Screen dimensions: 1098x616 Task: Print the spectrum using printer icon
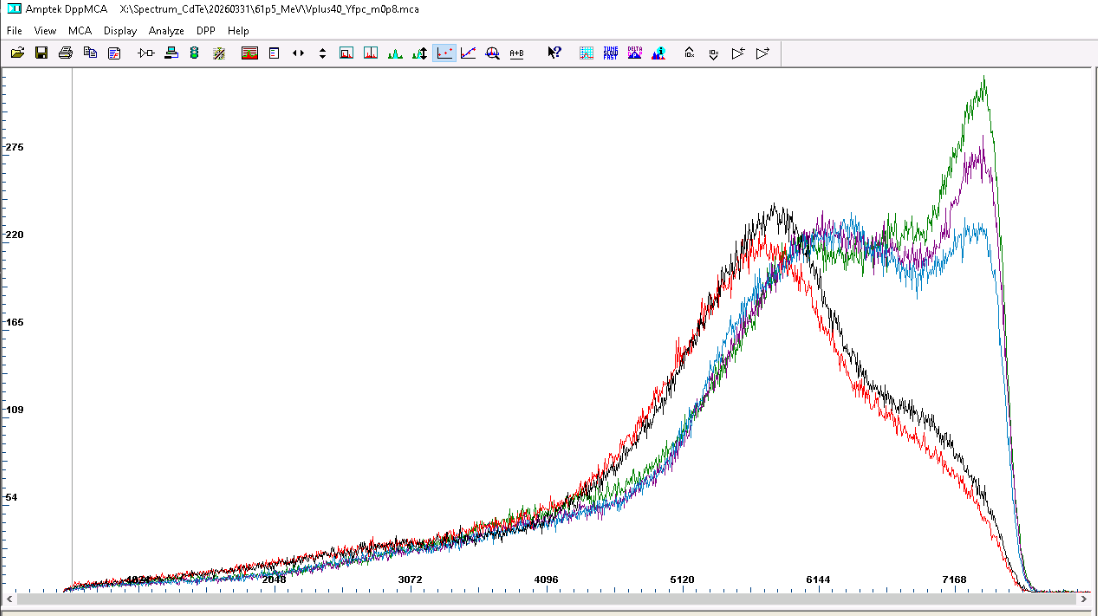65,53
